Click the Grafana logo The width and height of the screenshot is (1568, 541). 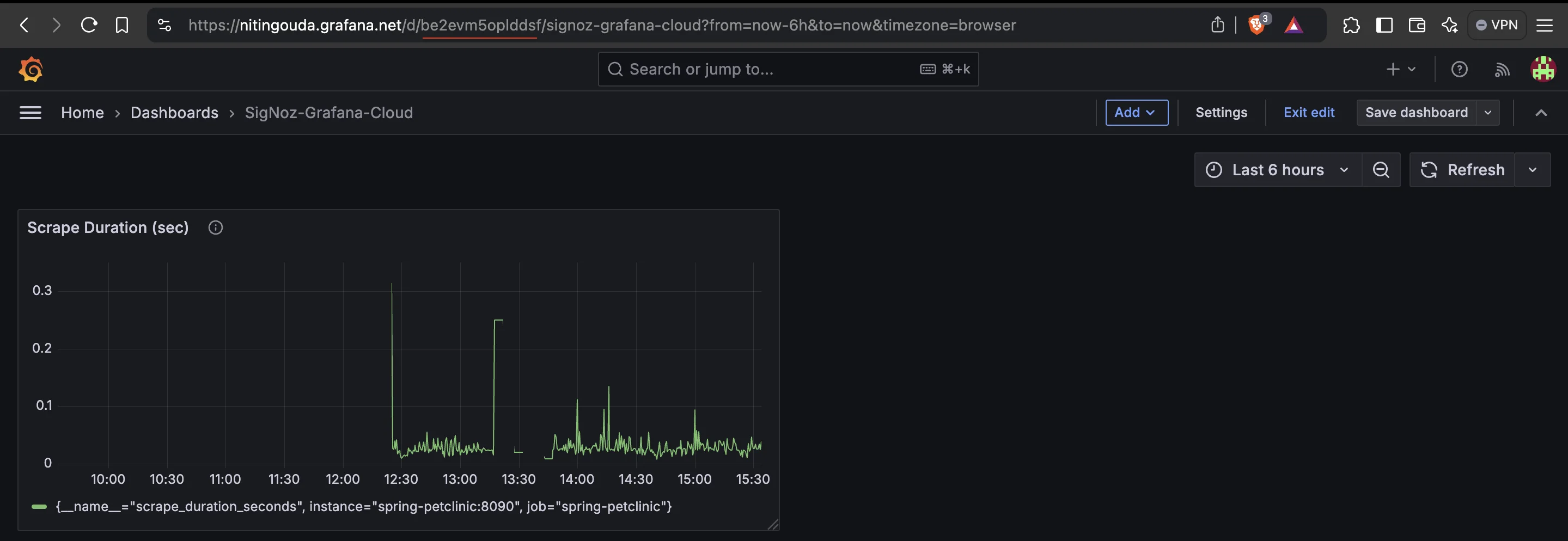click(x=30, y=69)
